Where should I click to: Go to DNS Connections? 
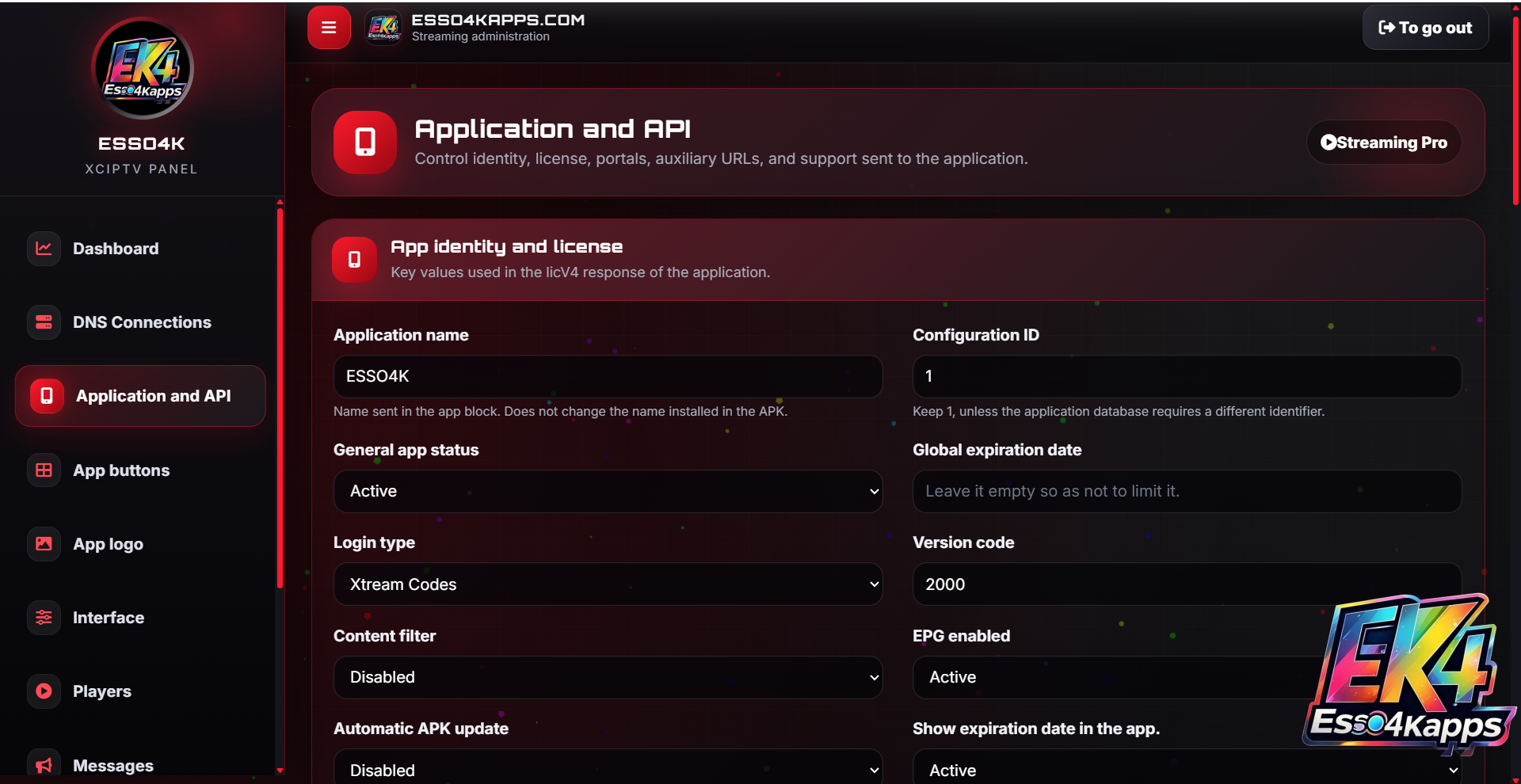tap(140, 322)
